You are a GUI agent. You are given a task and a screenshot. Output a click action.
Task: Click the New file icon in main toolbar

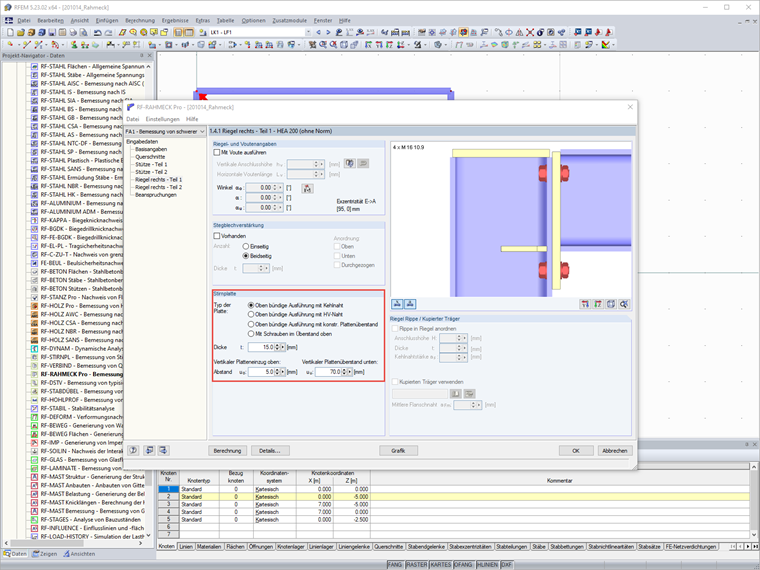[10, 32]
